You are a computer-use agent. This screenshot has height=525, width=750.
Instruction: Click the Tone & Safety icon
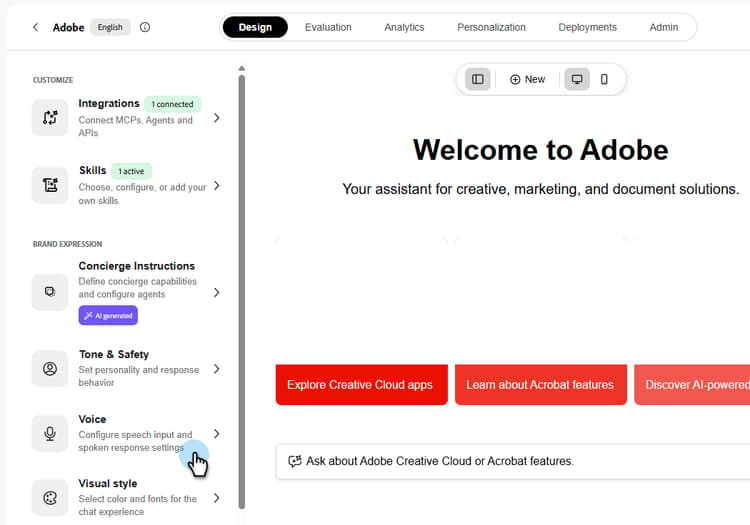(50, 369)
